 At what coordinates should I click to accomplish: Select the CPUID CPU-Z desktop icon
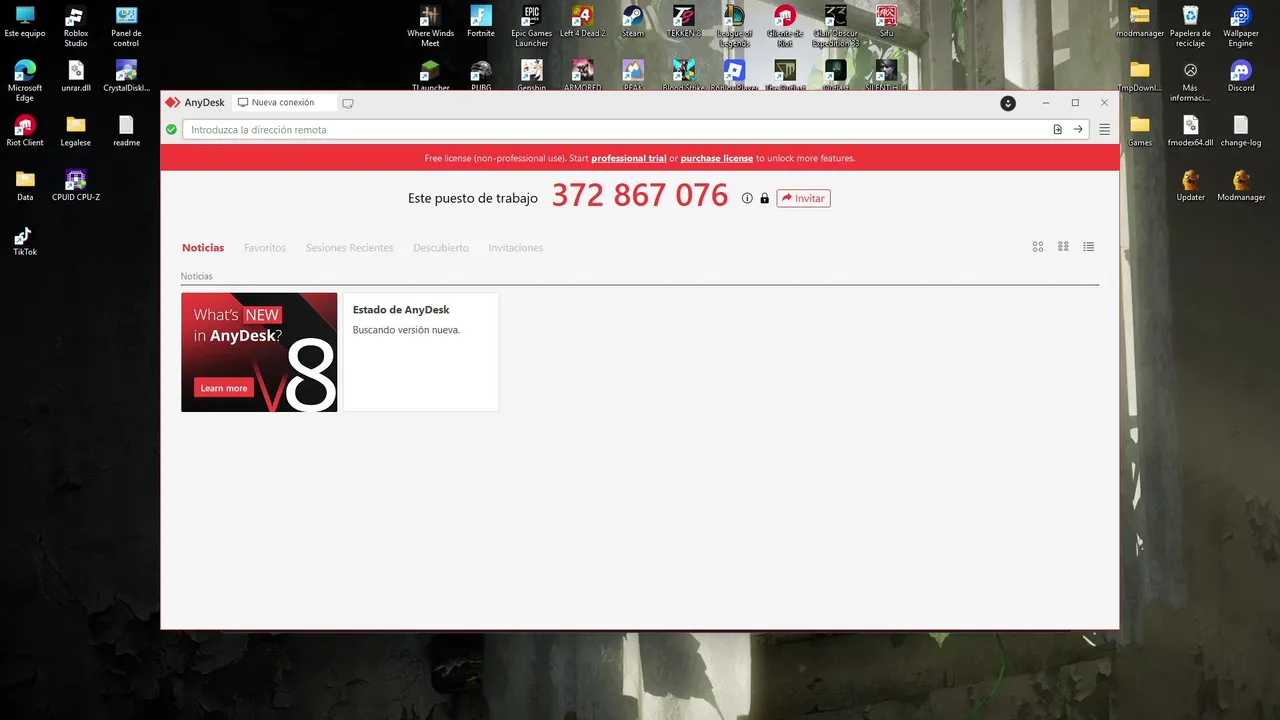[76, 185]
